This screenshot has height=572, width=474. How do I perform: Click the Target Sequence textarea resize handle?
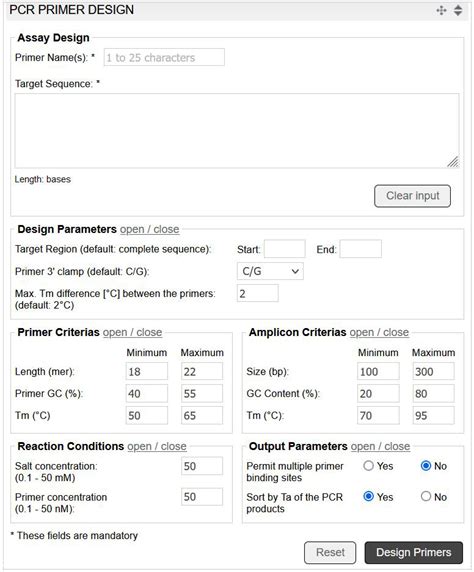click(x=453, y=162)
